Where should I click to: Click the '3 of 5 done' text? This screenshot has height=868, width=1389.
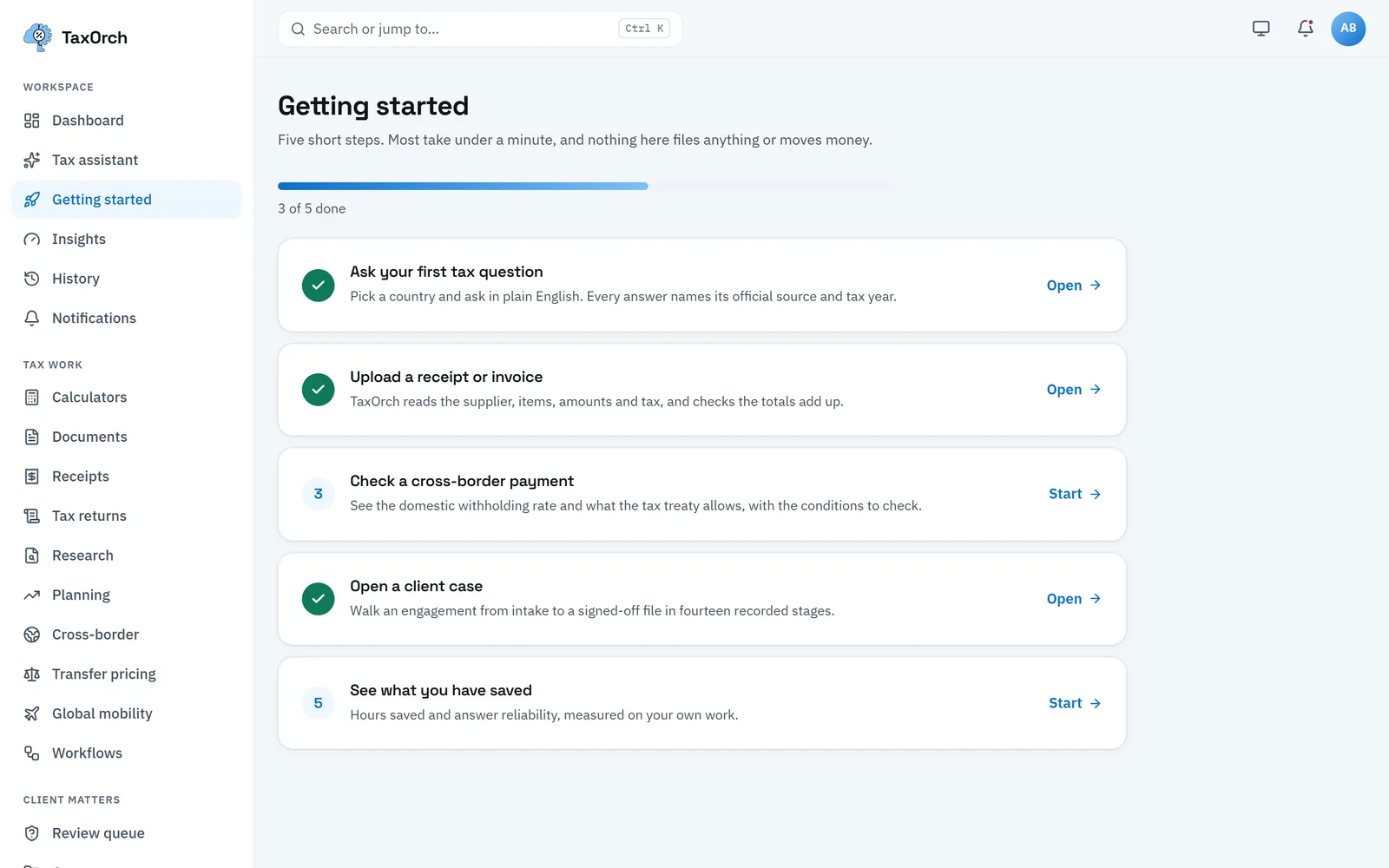coord(312,208)
